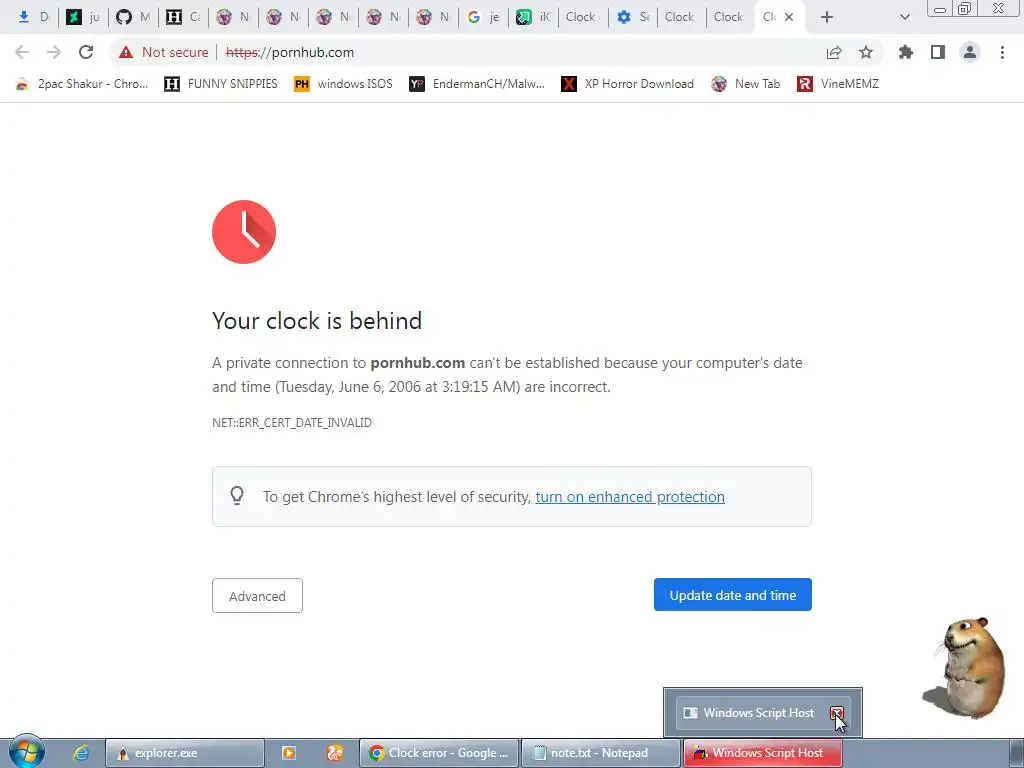This screenshot has height=768, width=1024.
Task: Open New Tab bookmark
Action: 746,84
